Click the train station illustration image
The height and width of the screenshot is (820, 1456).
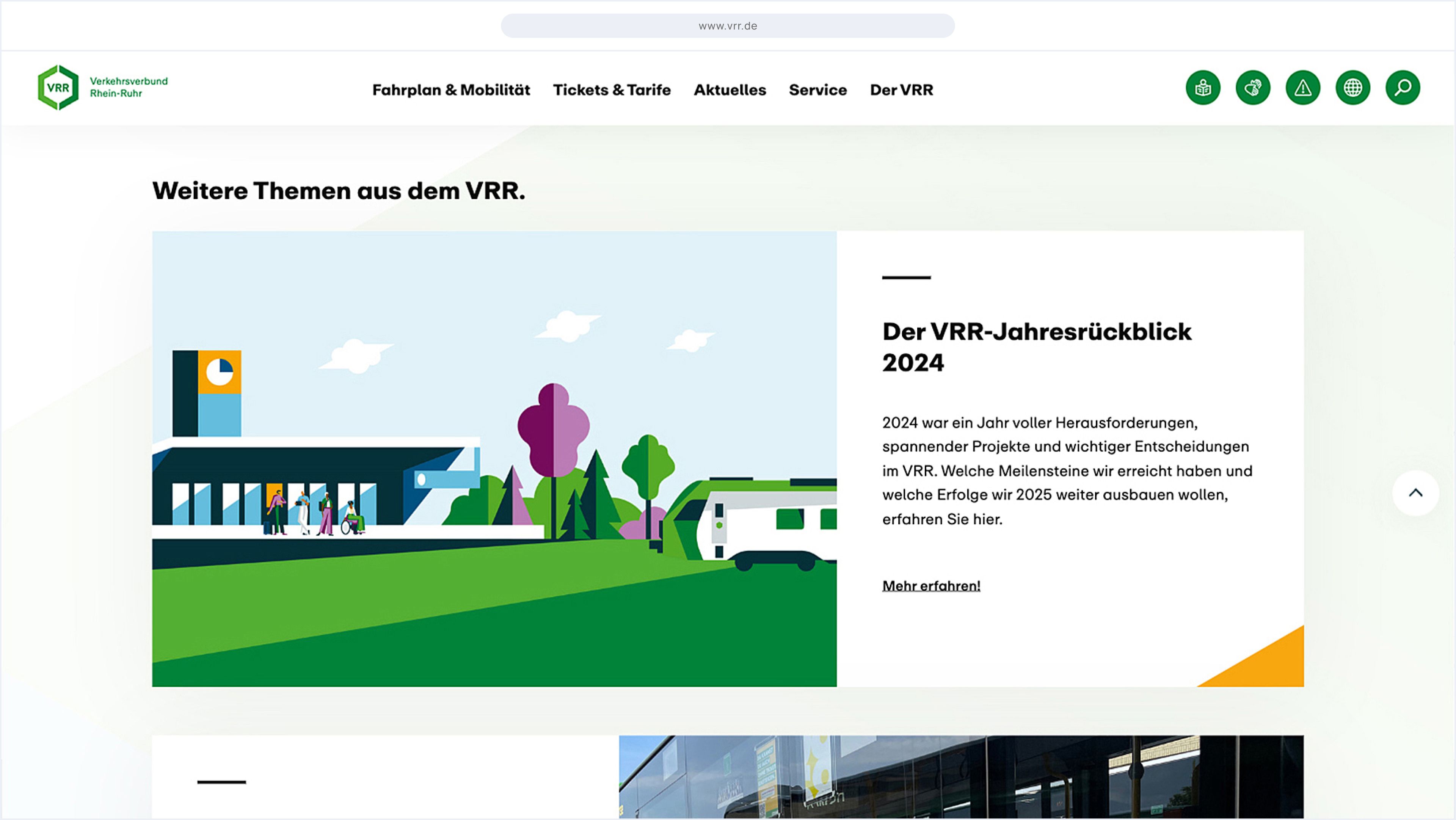coord(494,458)
